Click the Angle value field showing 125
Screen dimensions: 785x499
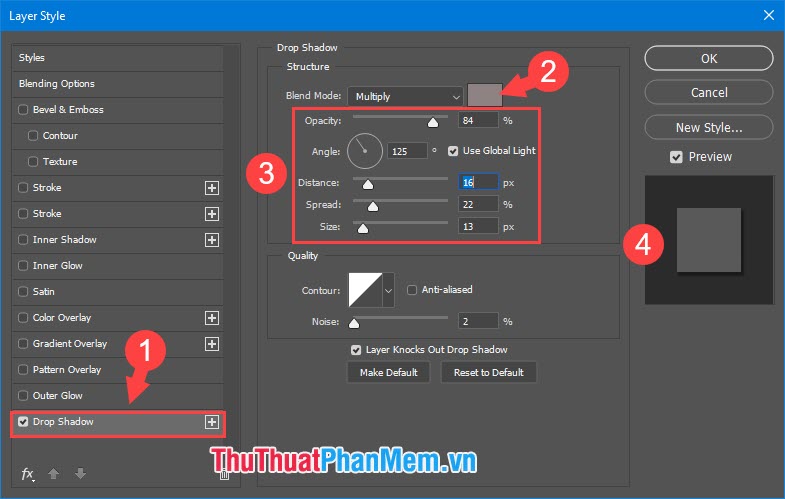[408, 151]
